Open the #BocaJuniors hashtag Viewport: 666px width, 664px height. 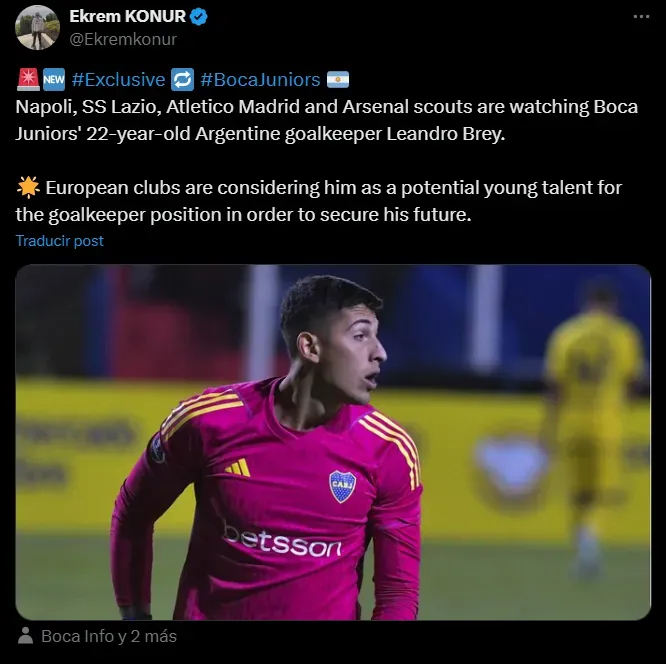coord(260,79)
